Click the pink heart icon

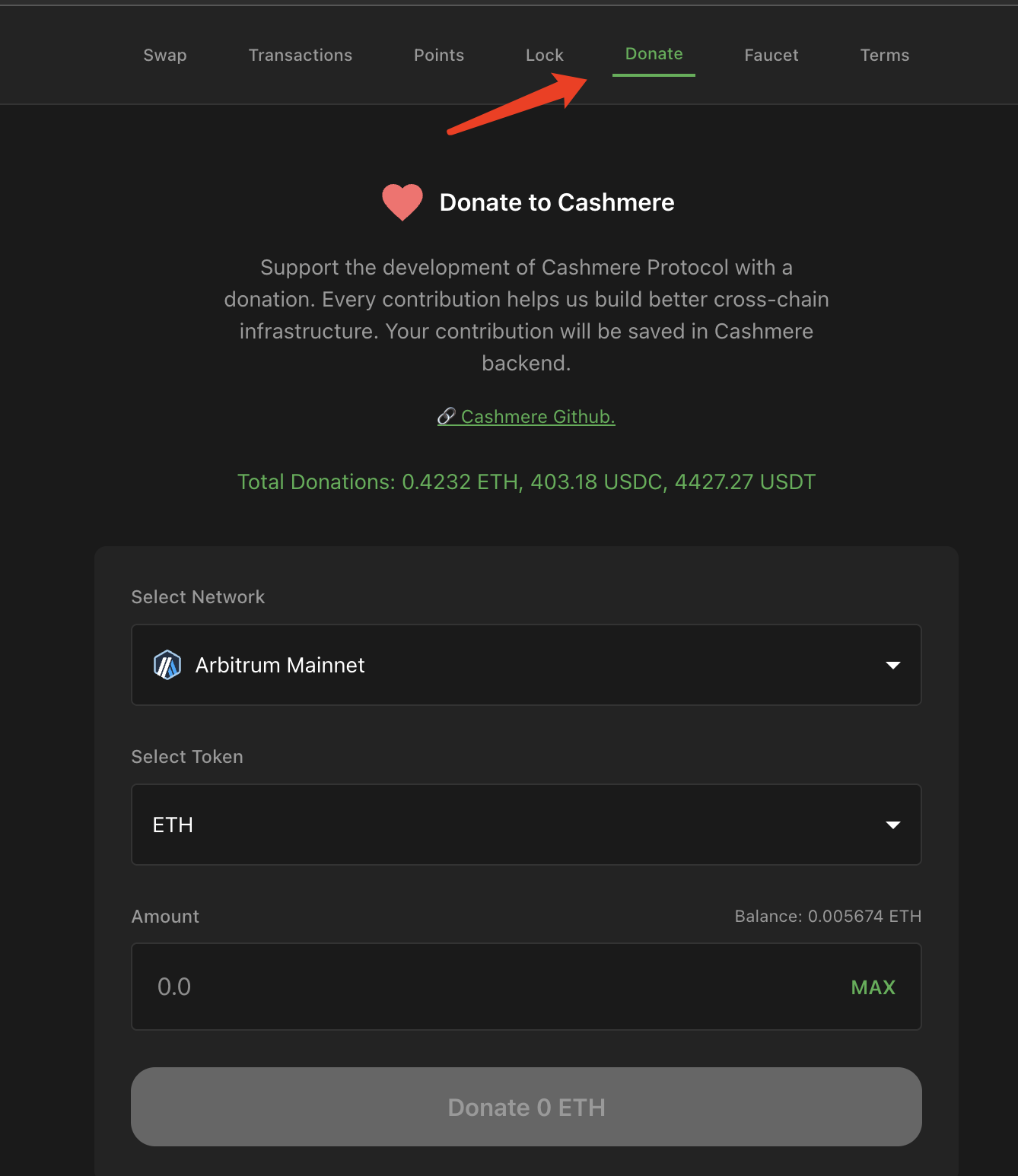coord(402,202)
